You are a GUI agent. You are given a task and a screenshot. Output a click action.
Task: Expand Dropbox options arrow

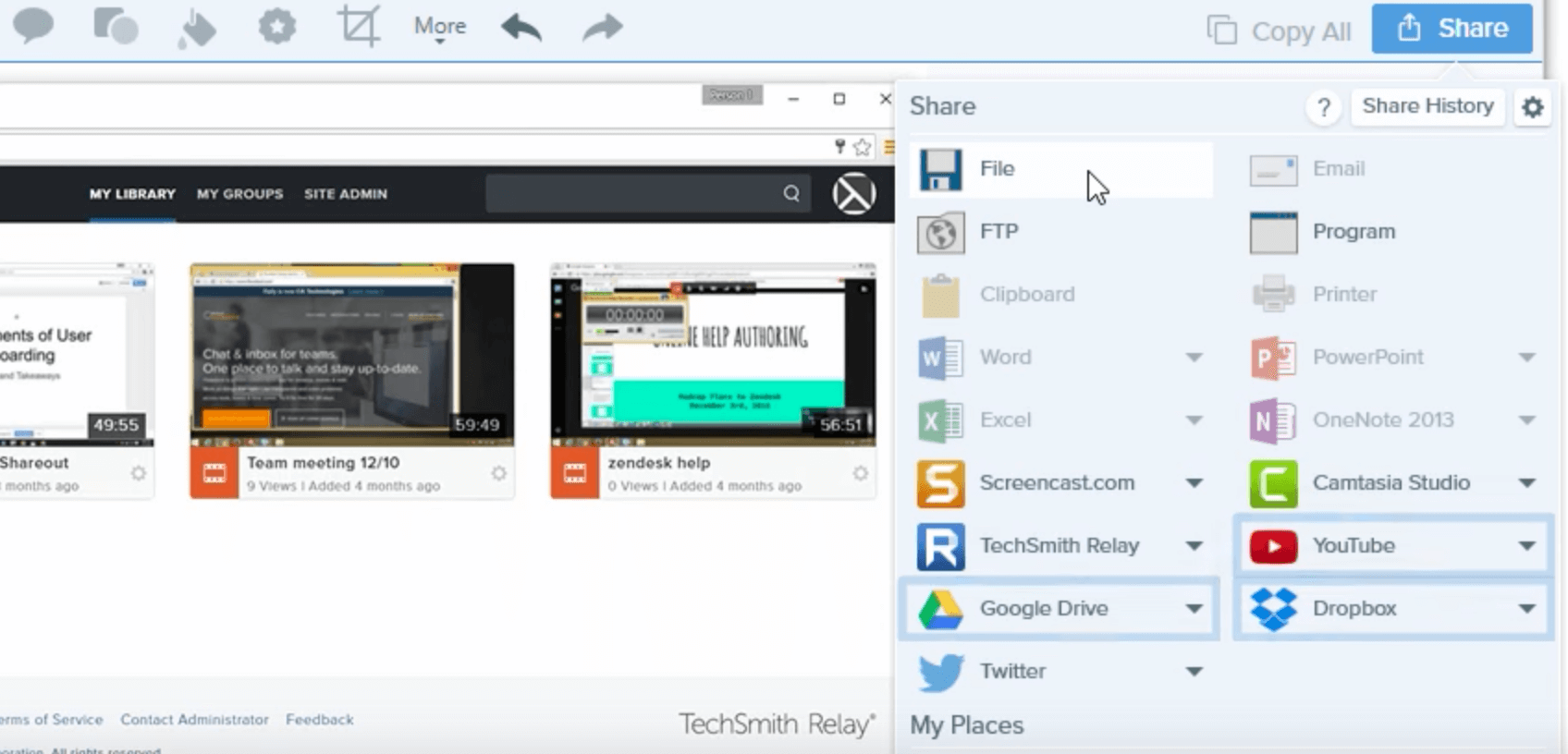pyautogui.click(x=1526, y=609)
